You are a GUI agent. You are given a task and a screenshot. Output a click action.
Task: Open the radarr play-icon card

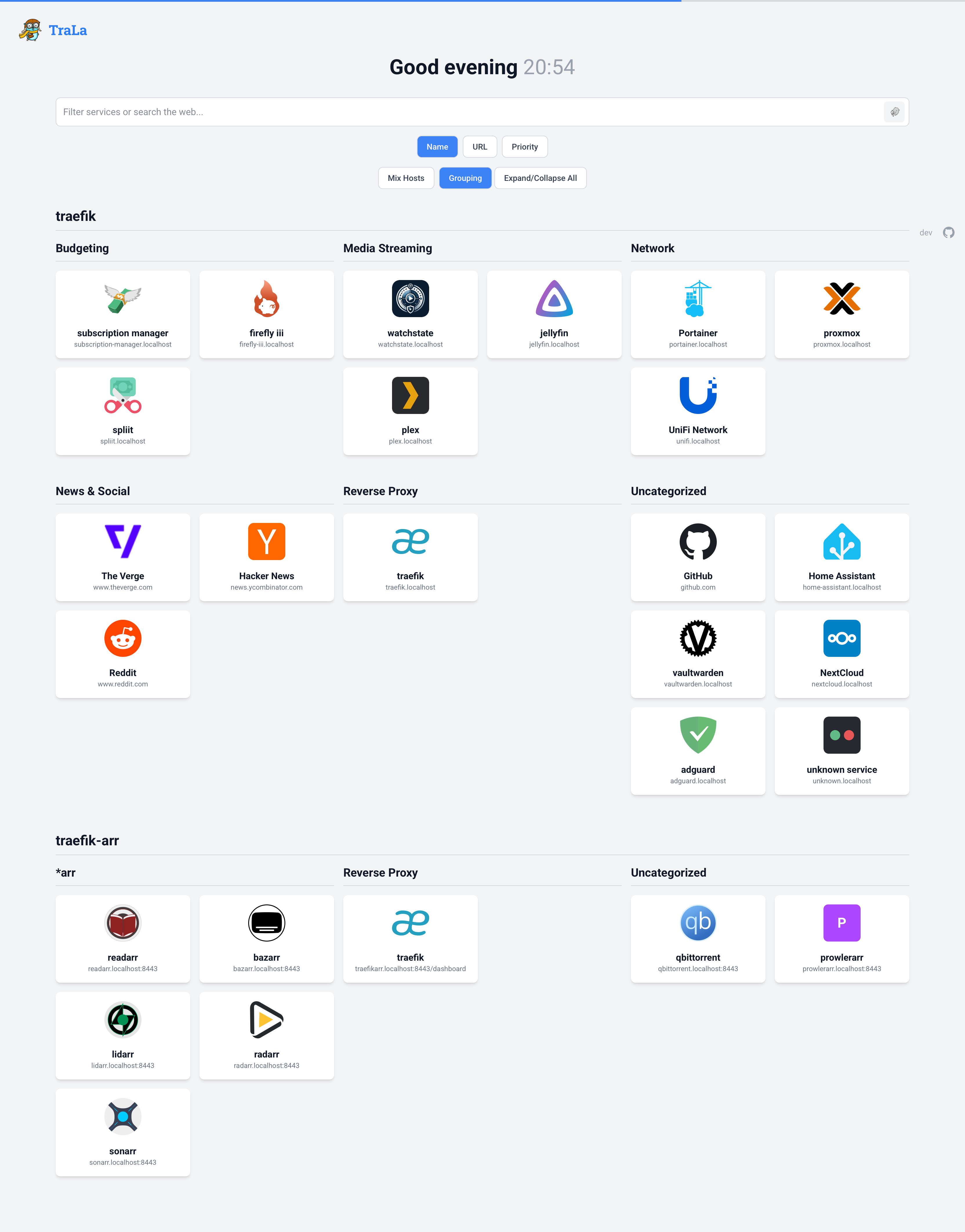pyautogui.click(x=267, y=1035)
